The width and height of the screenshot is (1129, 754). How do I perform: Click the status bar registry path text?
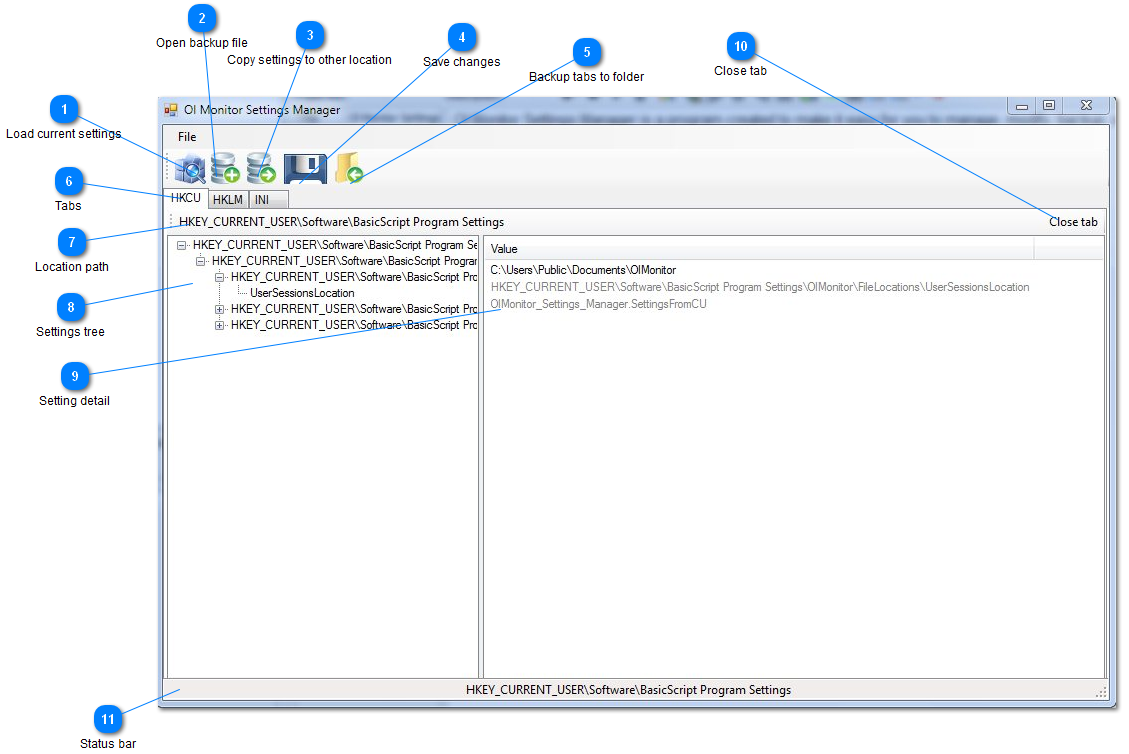[628, 690]
